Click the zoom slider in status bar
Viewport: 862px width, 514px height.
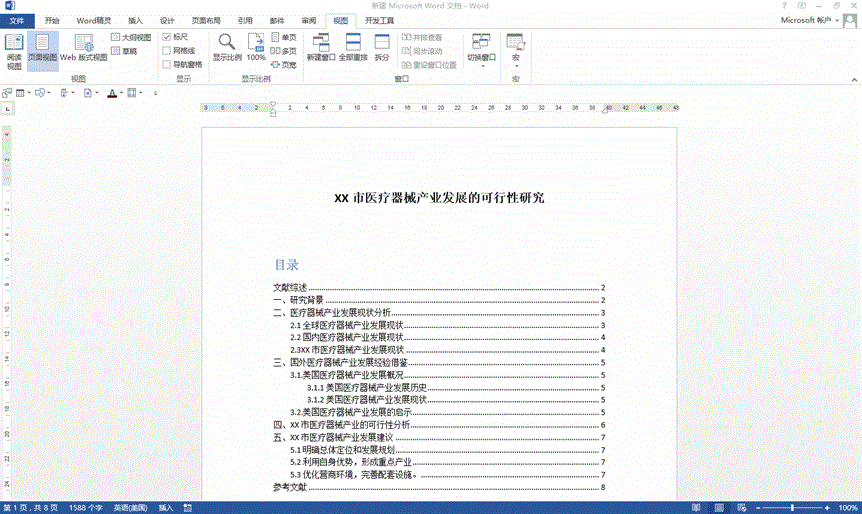(x=790, y=508)
